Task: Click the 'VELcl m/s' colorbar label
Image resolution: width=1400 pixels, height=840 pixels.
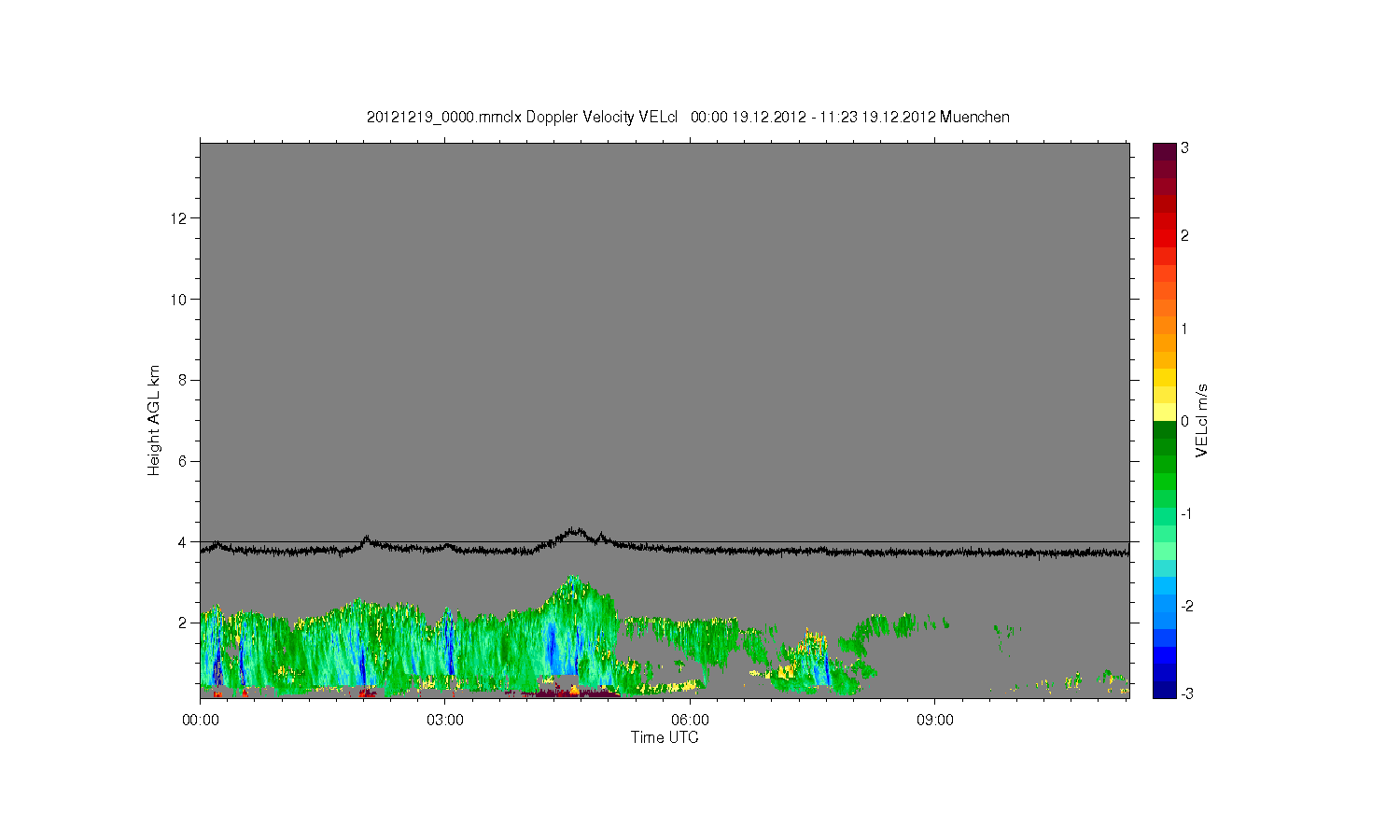Action: (x=1202, y=421)
